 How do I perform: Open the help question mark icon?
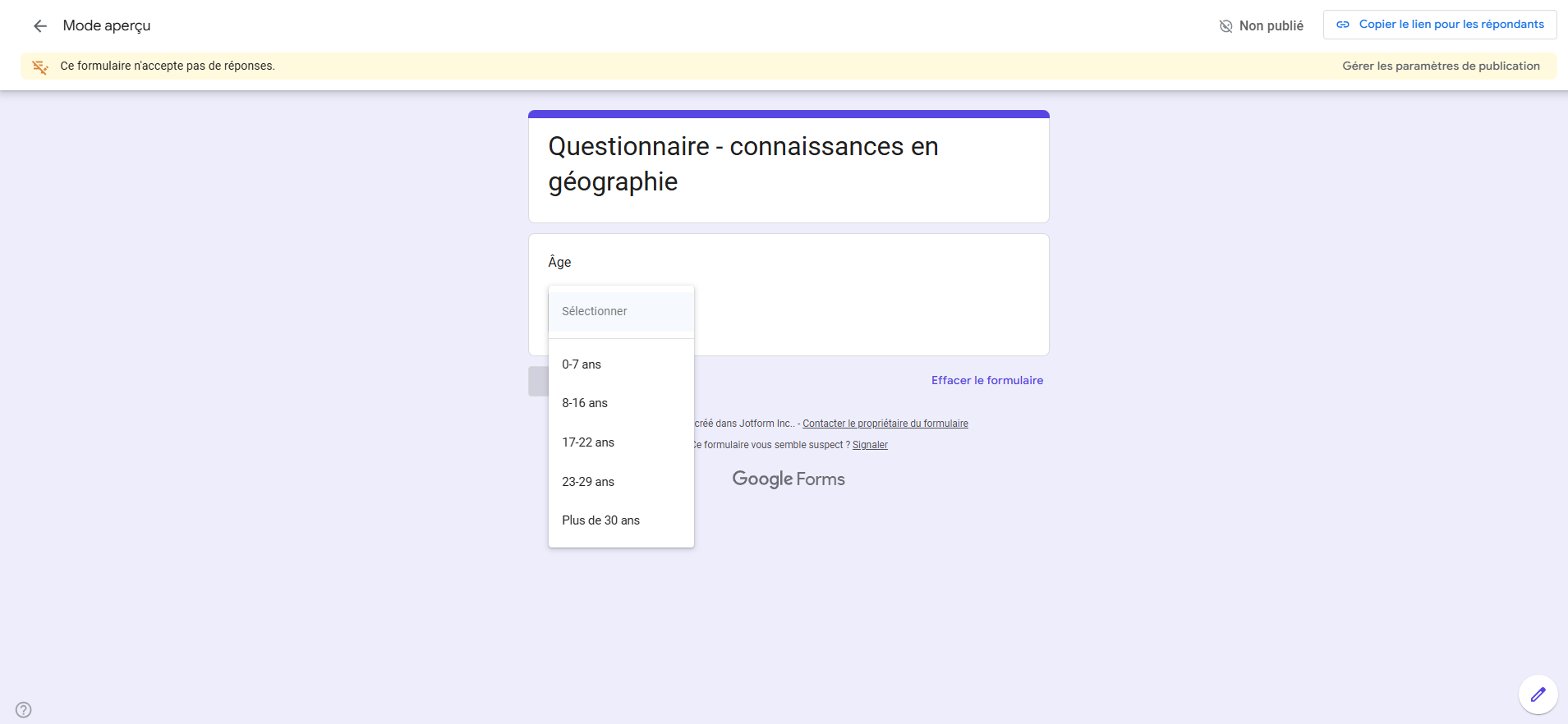pyautogui.click(x=24, y=710)
